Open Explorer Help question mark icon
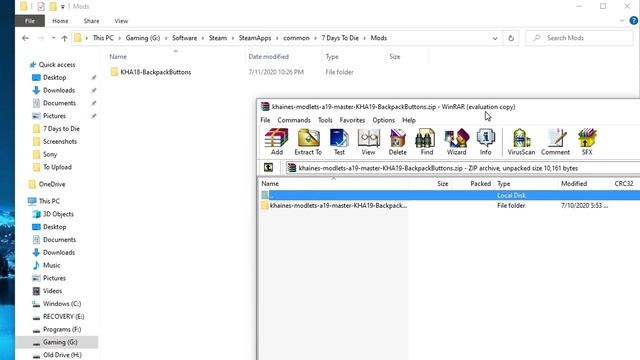This screenshot has width=640, height=360. [633, 21]
